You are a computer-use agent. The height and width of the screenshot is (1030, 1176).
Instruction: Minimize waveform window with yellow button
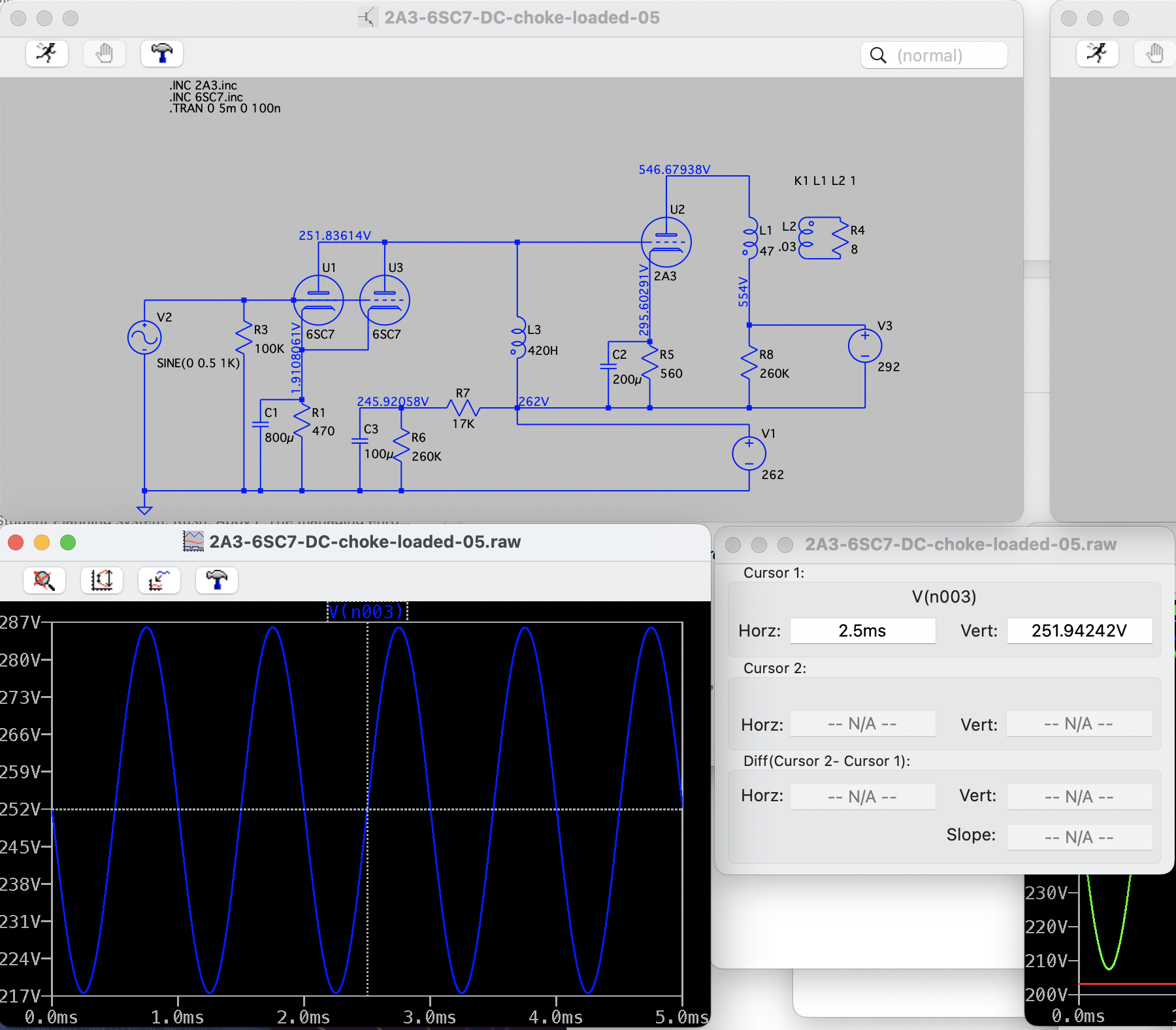point(42,542)
